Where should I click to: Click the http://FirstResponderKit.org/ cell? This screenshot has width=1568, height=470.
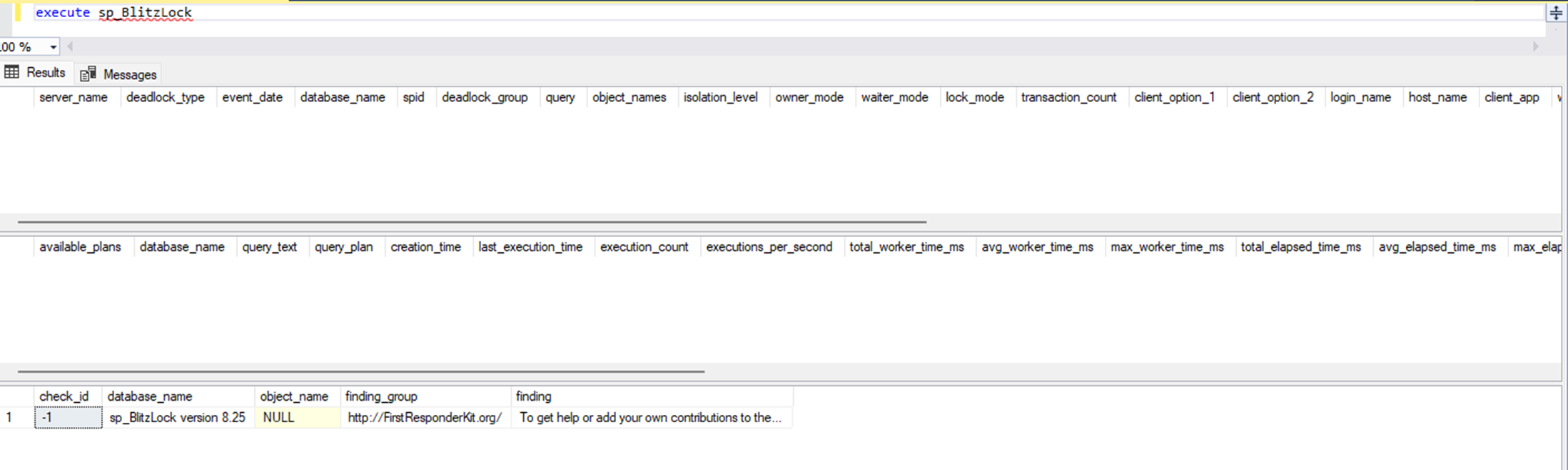pyautogui.click(x=425, y=418)
